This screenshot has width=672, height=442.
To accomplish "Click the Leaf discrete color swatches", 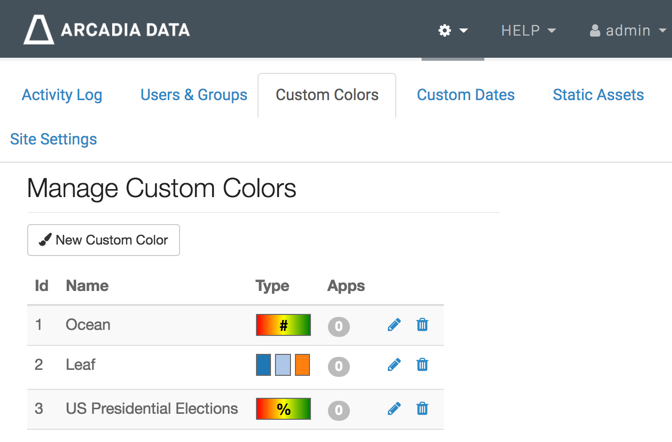I will pyautogui.click(x=283, y=365).
